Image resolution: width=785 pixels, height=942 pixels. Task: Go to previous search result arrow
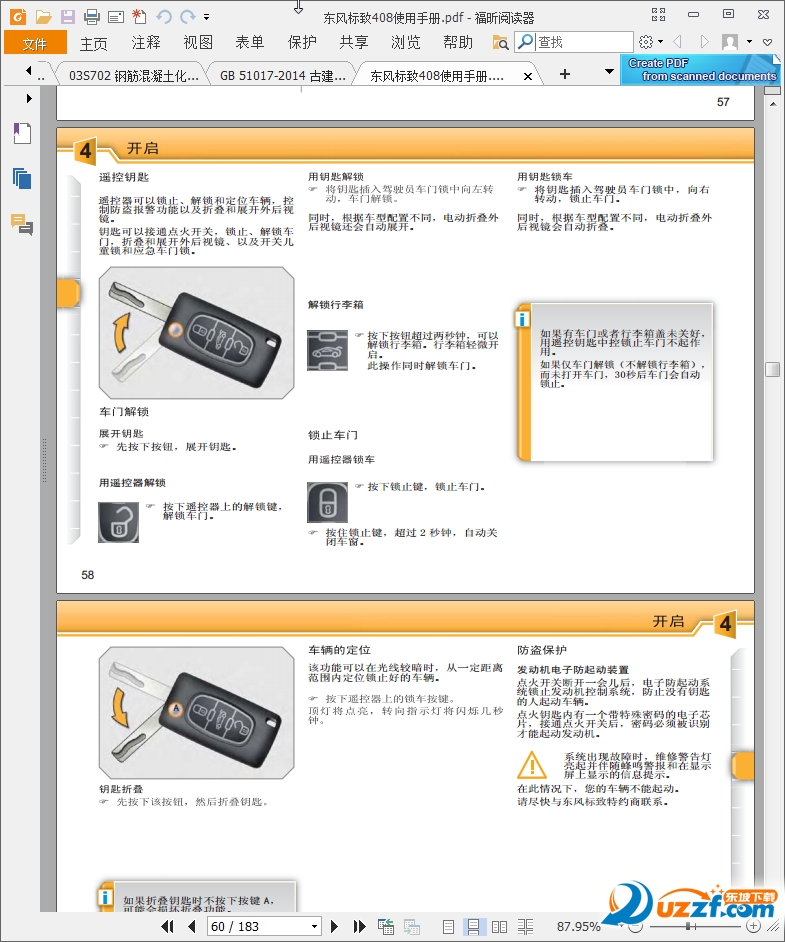tap(677, 42)
